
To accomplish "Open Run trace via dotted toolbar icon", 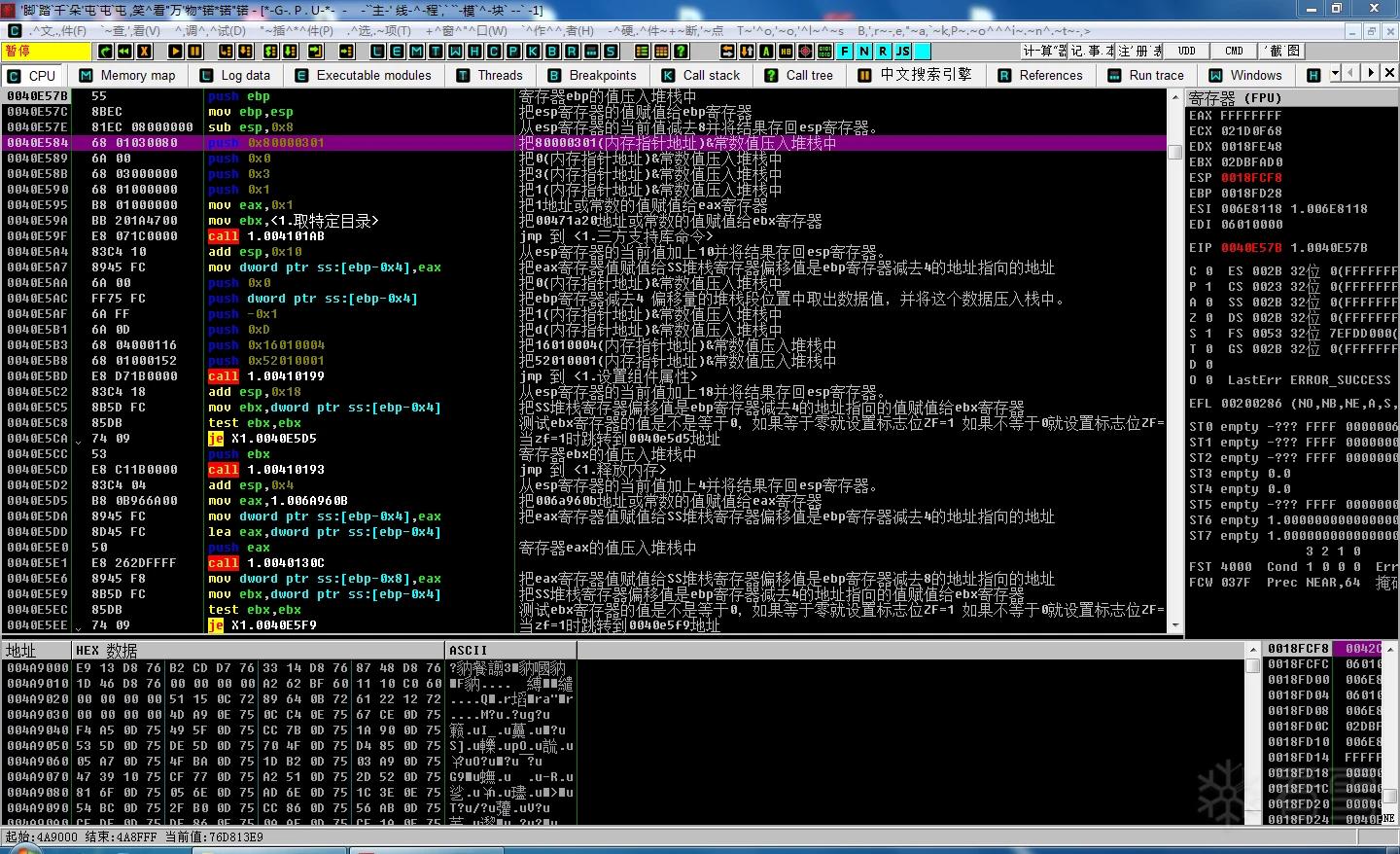I will (591, 51).
